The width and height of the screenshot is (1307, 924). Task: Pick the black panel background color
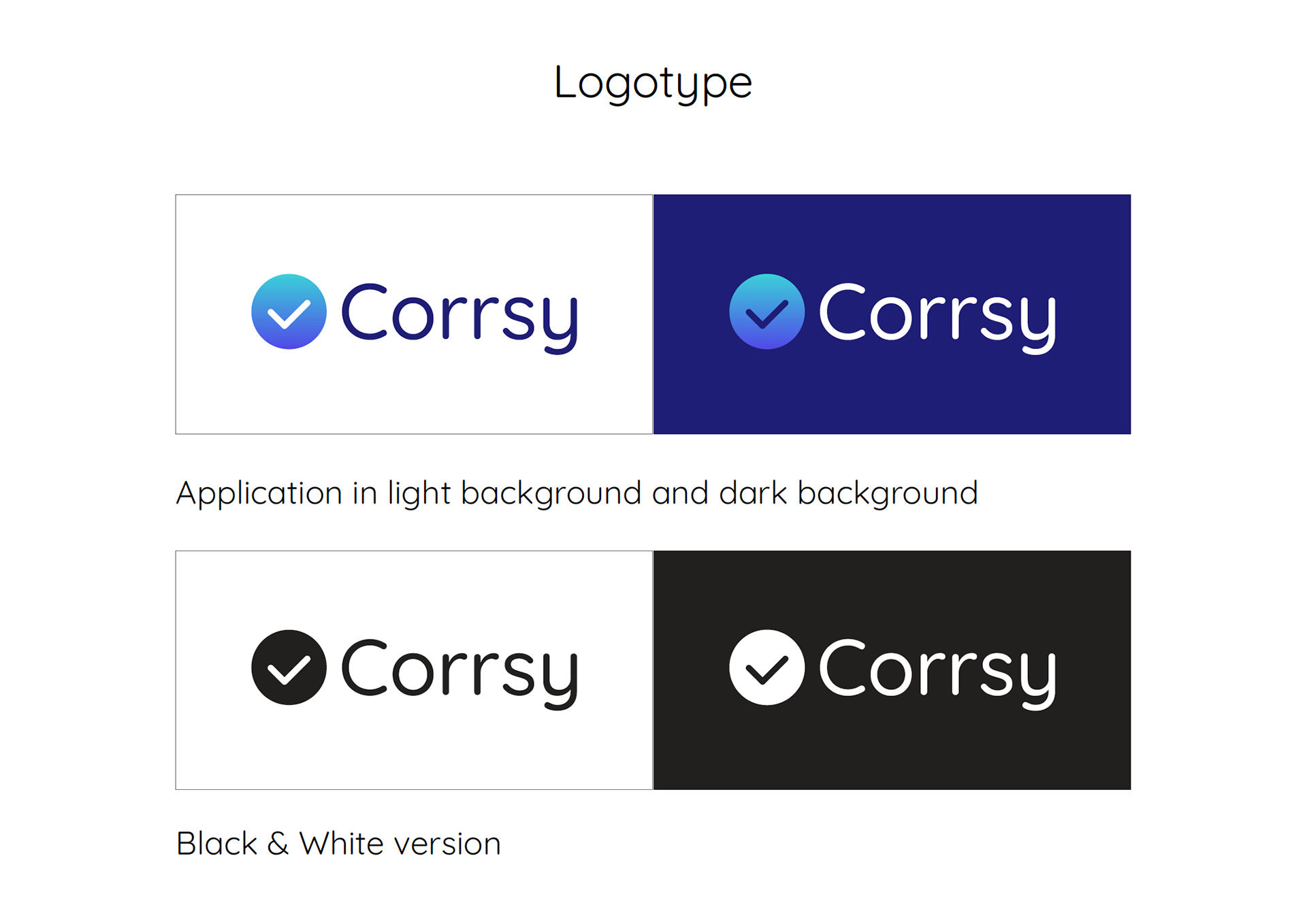coord(892,748)
